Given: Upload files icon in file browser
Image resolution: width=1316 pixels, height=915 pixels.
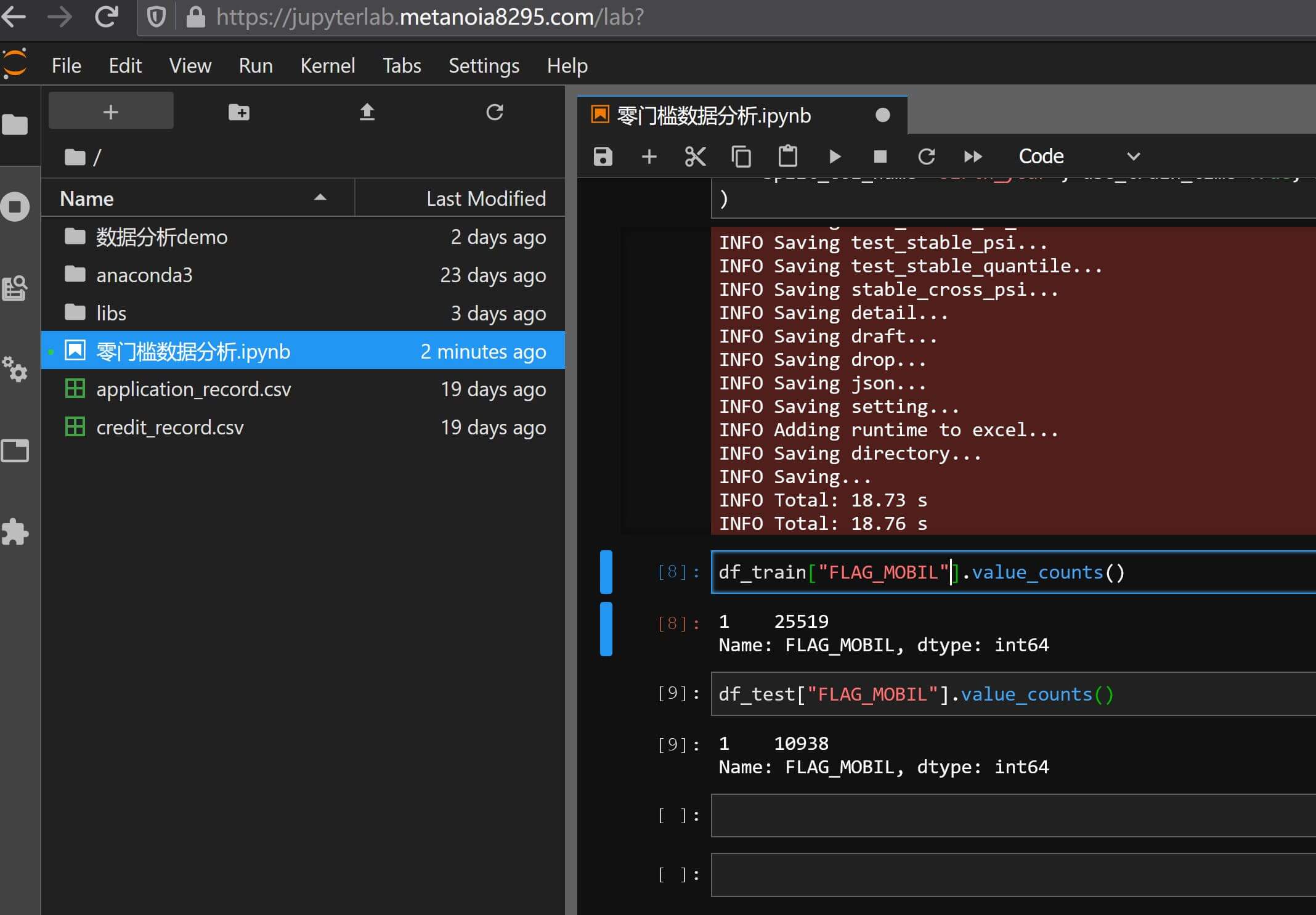Looking at the screenshot, I should 367,112.
